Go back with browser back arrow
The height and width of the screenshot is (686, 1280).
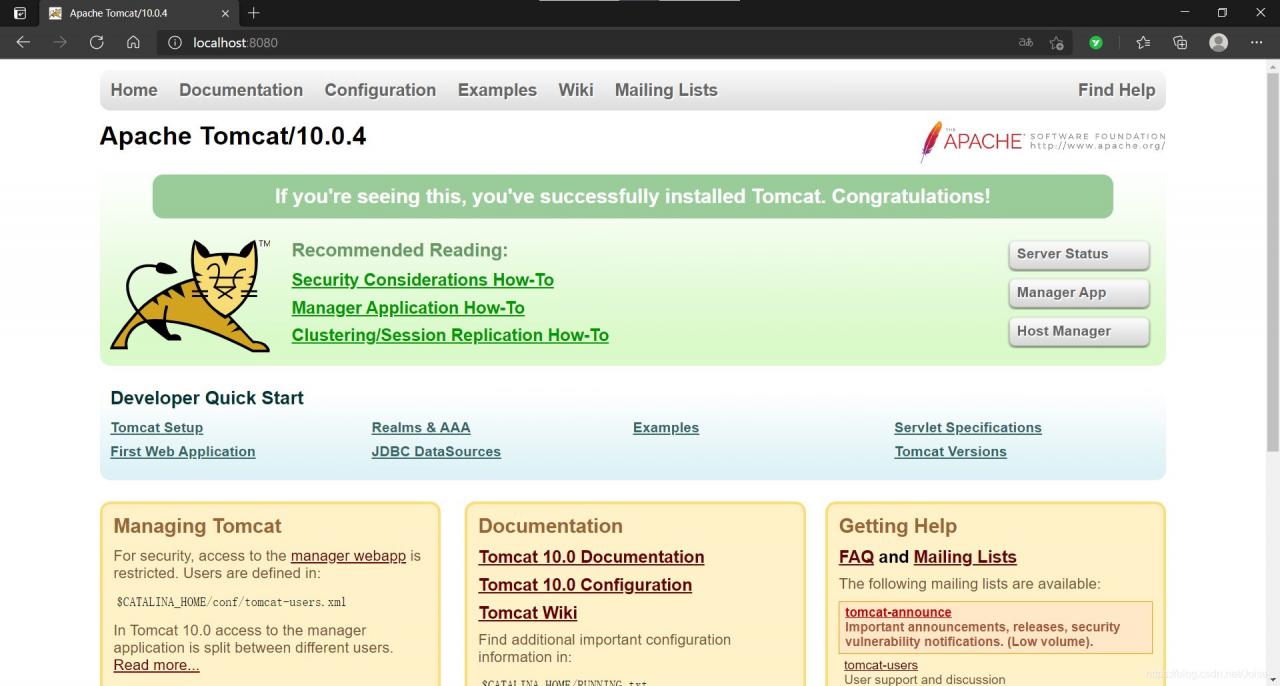[x=23, y=42]
